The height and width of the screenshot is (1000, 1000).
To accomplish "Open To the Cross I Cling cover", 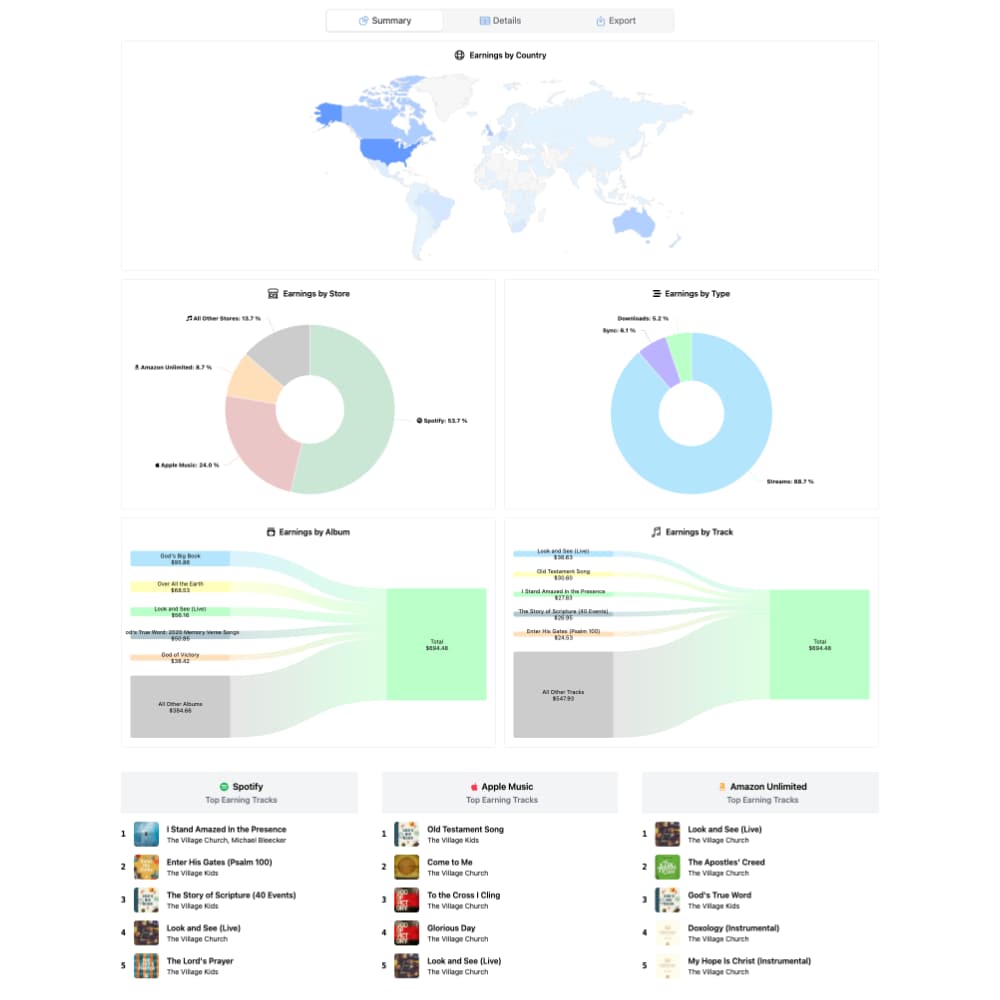I will click(406, 900).
